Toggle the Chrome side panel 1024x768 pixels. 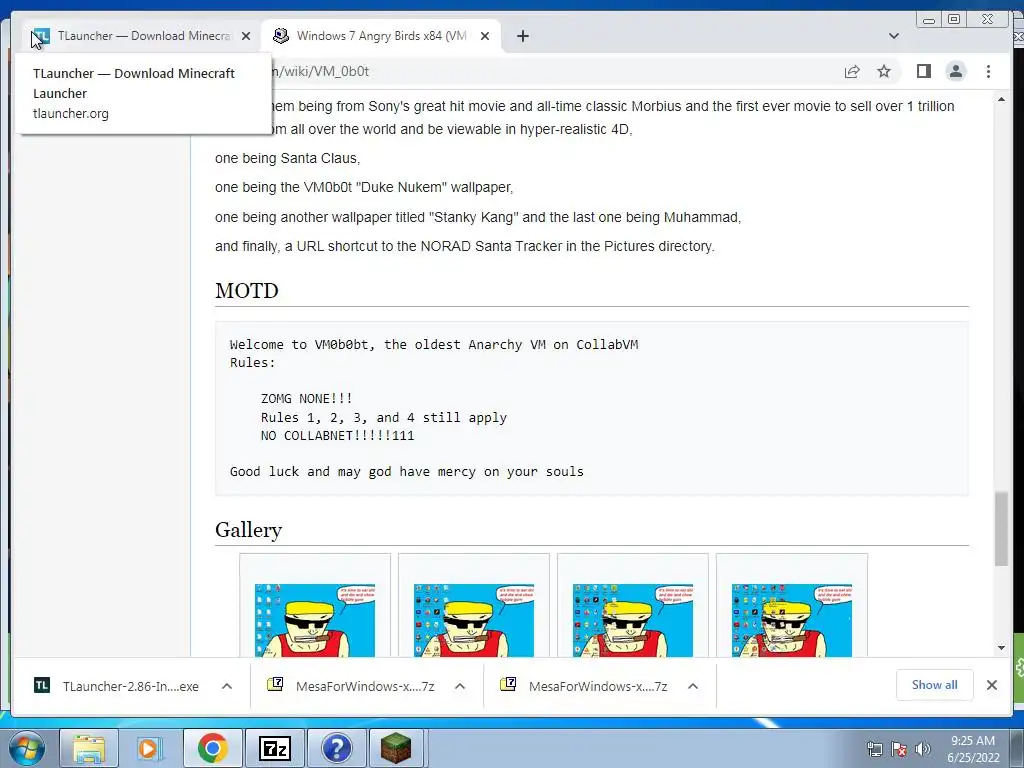click(x=923, y=71)
